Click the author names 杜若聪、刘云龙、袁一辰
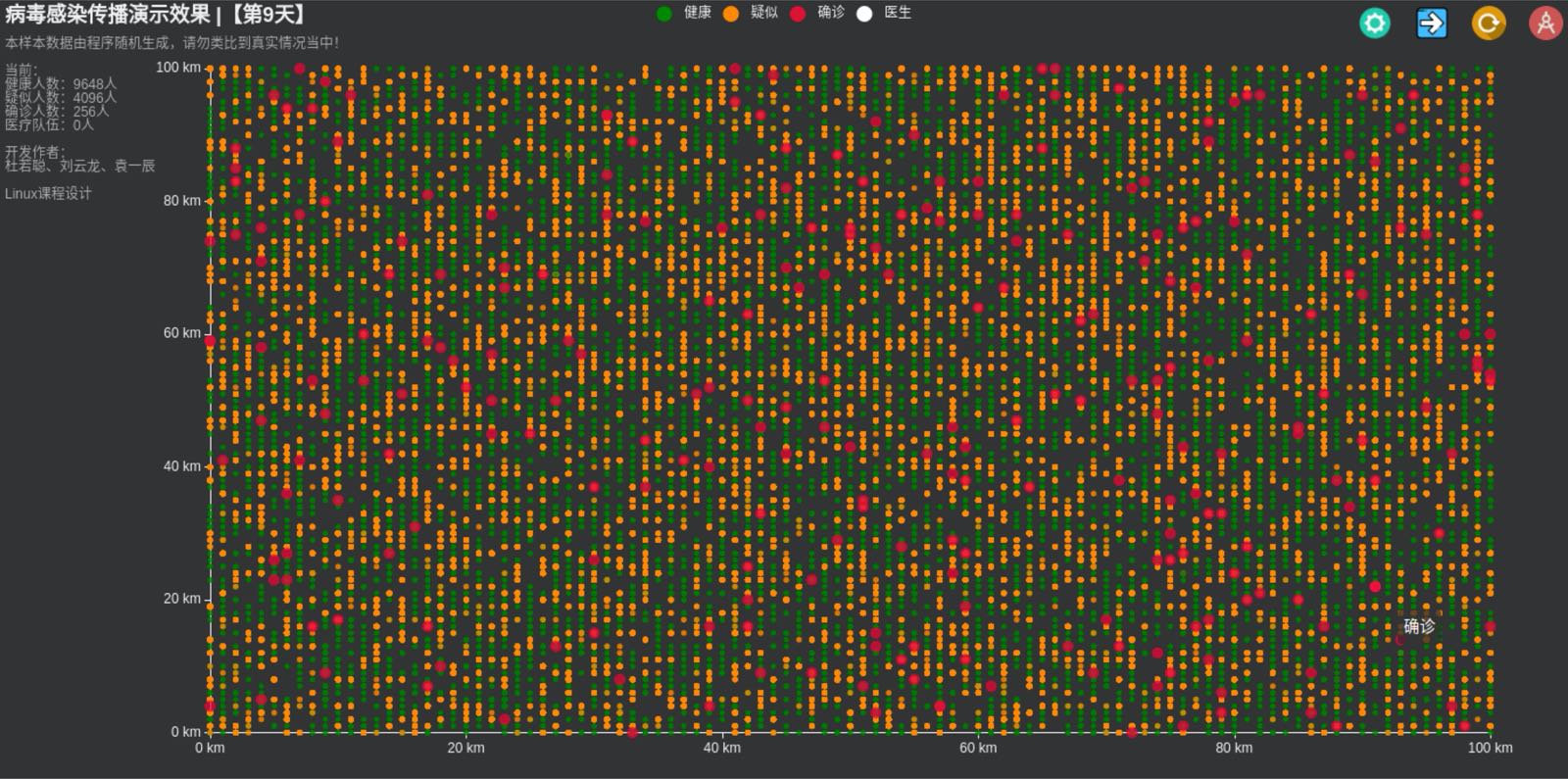This screenshot has height=779, width=1568. click(x=79, y=166)
